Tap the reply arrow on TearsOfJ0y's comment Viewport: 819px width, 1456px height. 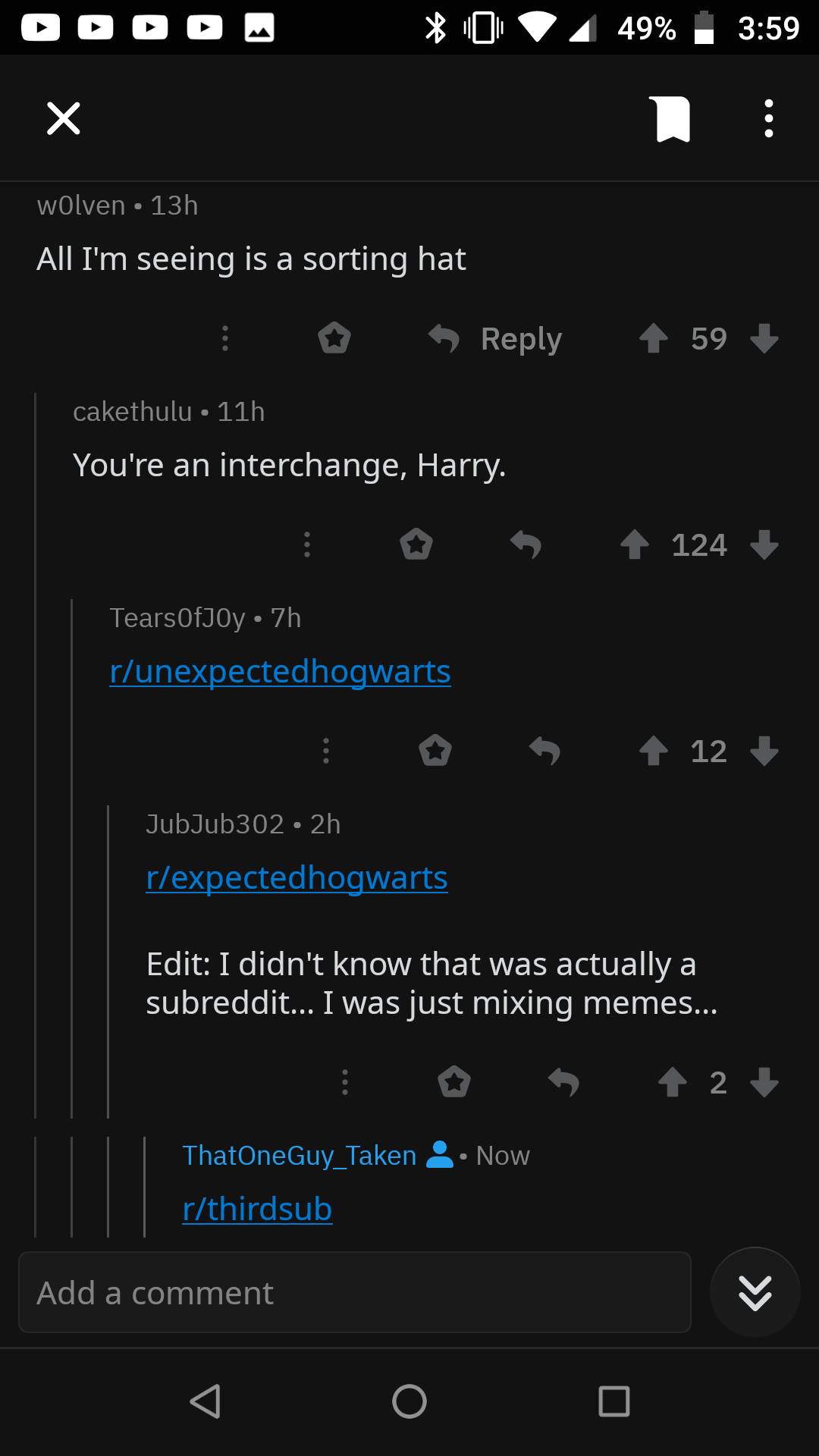click(546, 751)
